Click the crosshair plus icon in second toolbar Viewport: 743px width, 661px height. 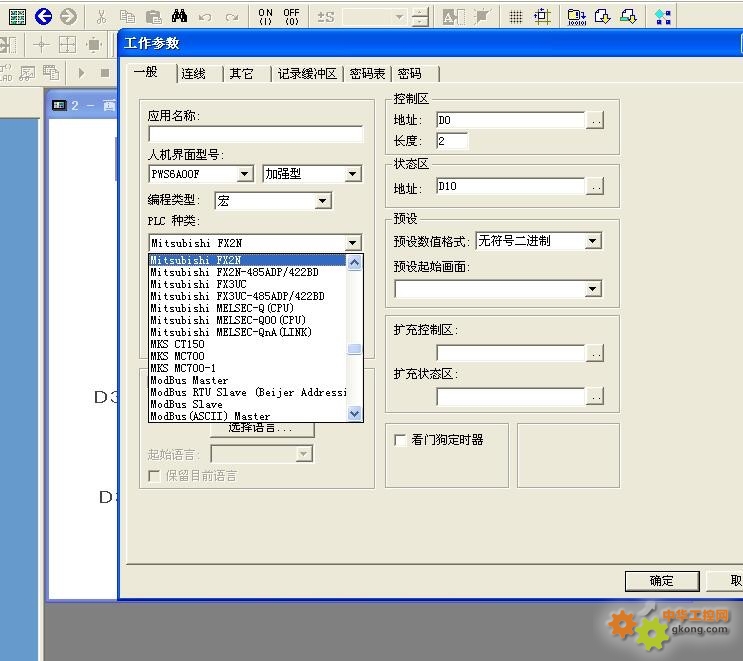(41, 45)
